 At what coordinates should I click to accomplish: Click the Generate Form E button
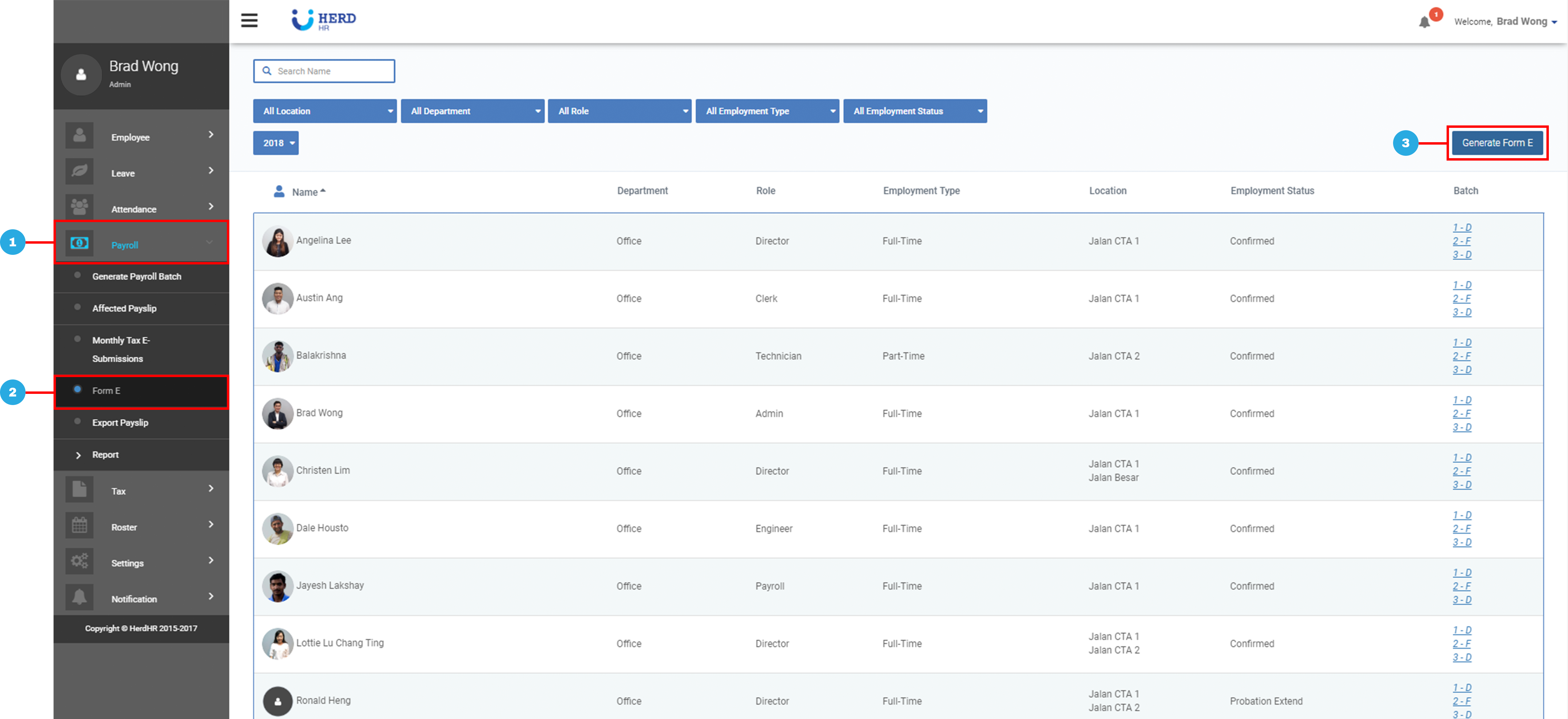coord(1497,143)
